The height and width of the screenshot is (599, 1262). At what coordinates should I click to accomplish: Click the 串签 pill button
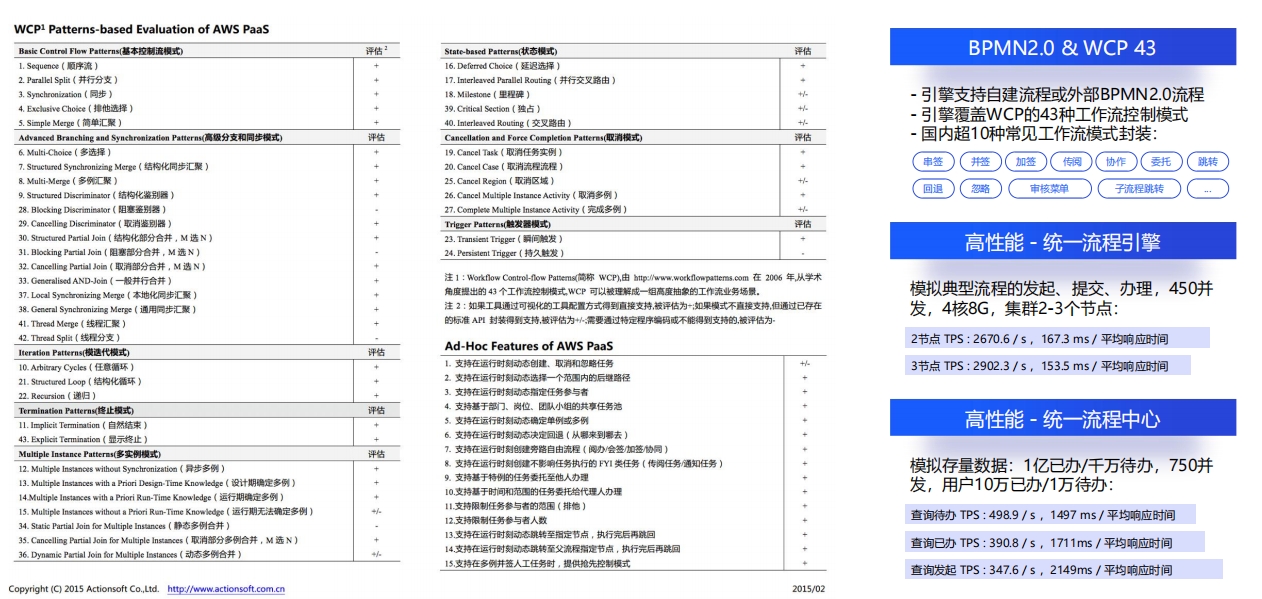[933, 161]
